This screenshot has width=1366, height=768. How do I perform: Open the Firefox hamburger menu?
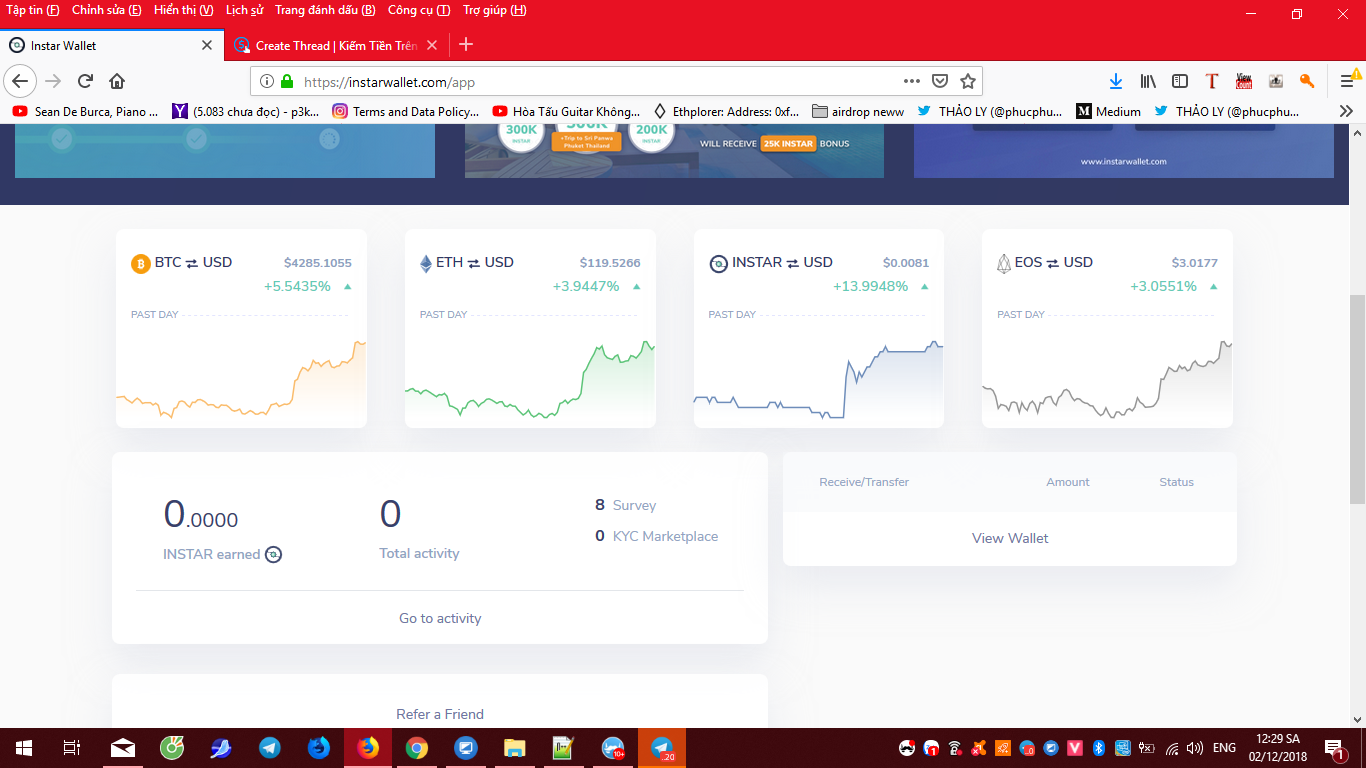[1347, 81]
